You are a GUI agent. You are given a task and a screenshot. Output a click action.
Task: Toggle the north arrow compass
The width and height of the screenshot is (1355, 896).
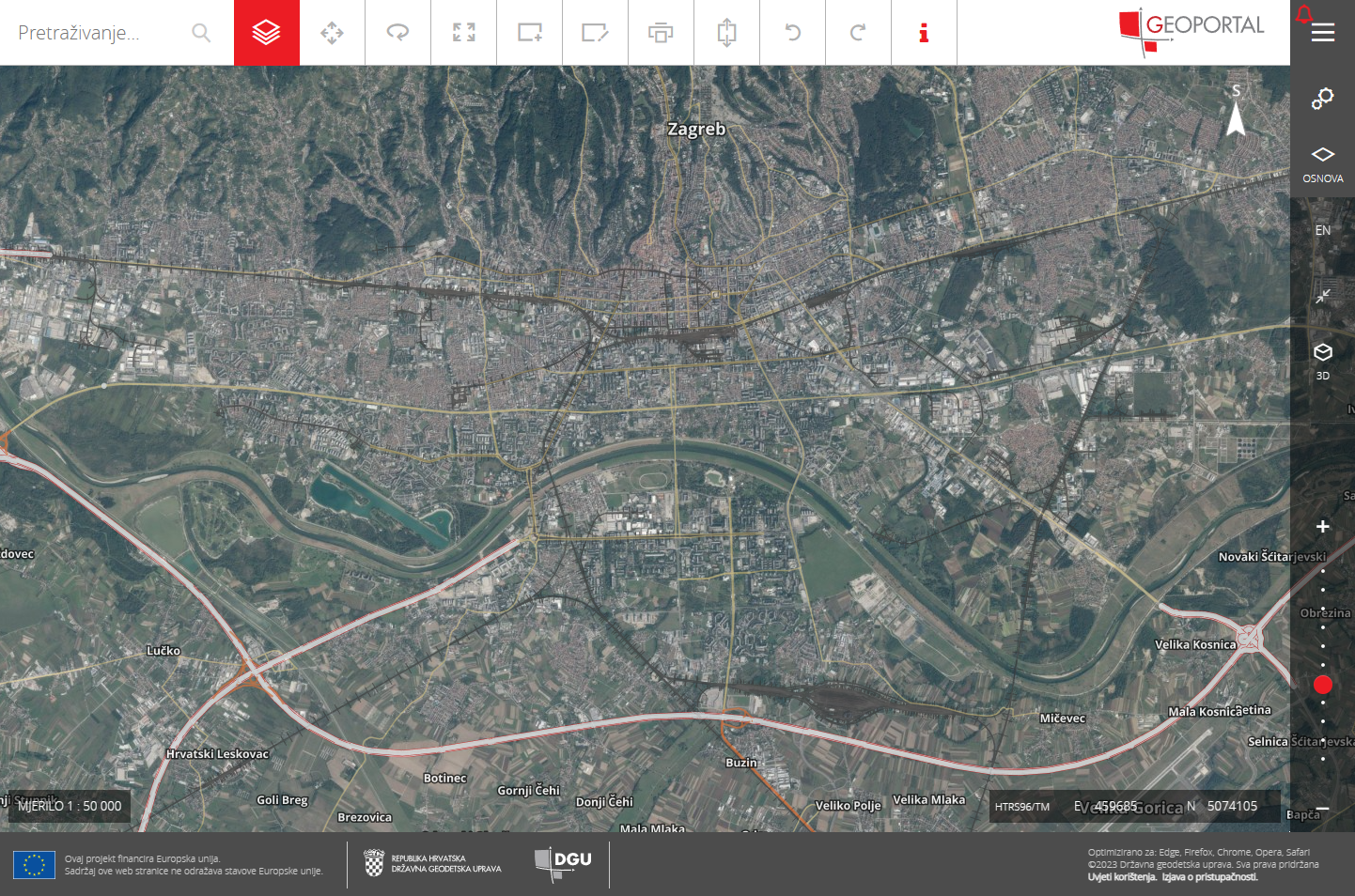1236,110
